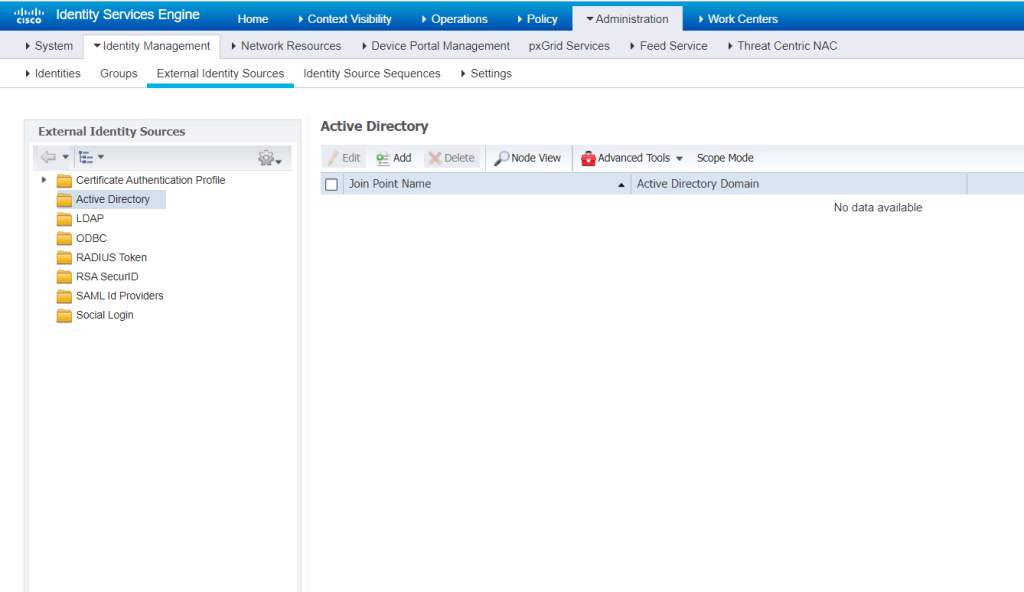Select LDAP in the sources tree

[89, 219]
